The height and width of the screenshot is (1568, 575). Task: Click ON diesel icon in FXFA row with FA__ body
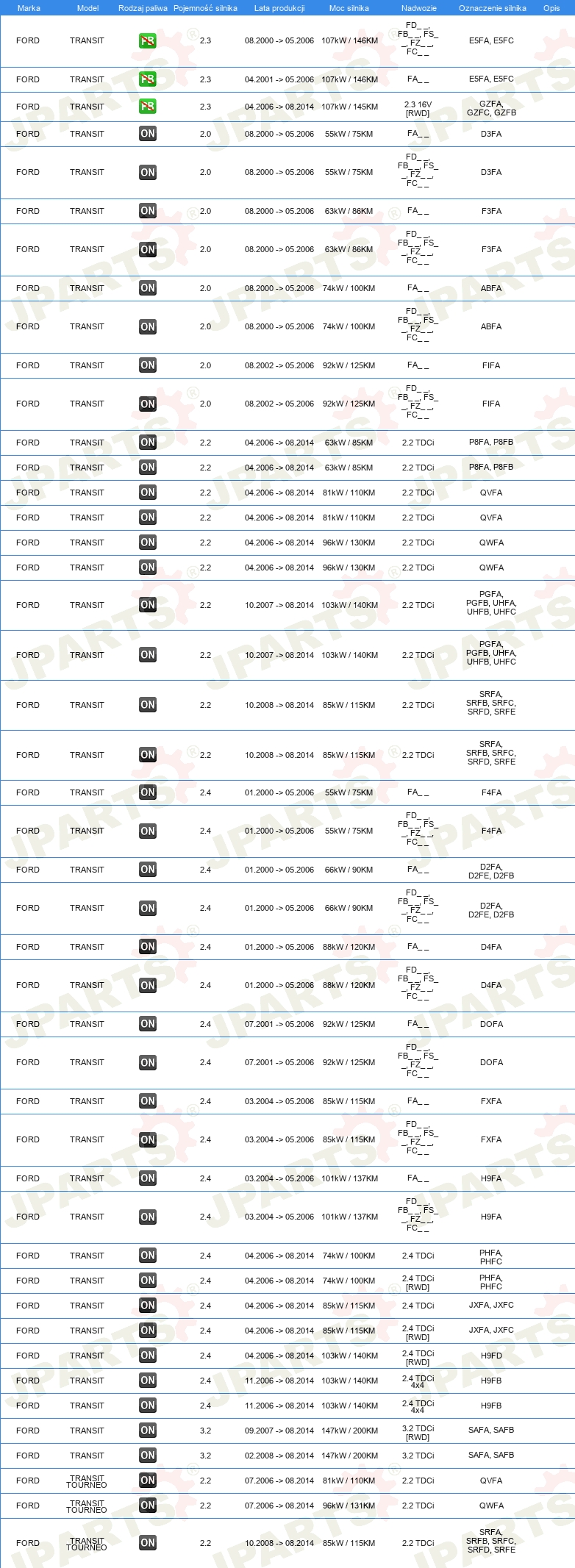tap(148, 1101)
